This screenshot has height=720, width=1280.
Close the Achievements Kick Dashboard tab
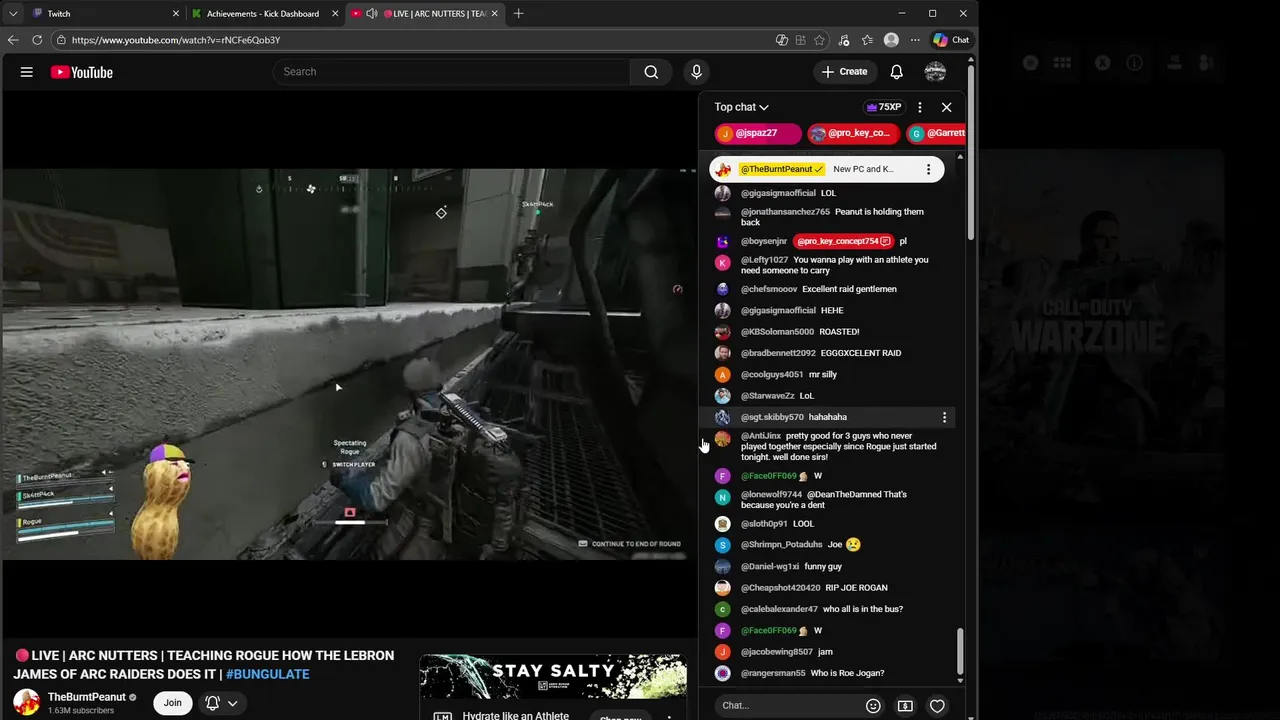coord(336,14)
